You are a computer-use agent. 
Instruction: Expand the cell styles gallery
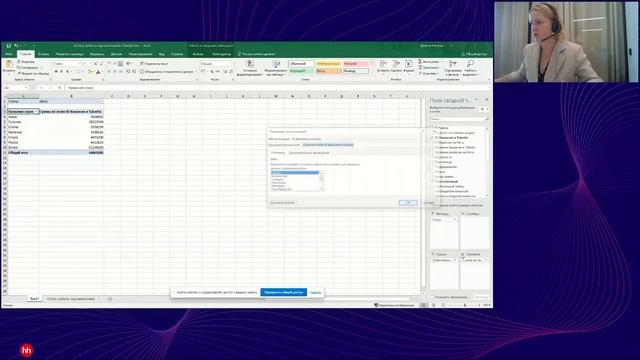pos(372,72)
